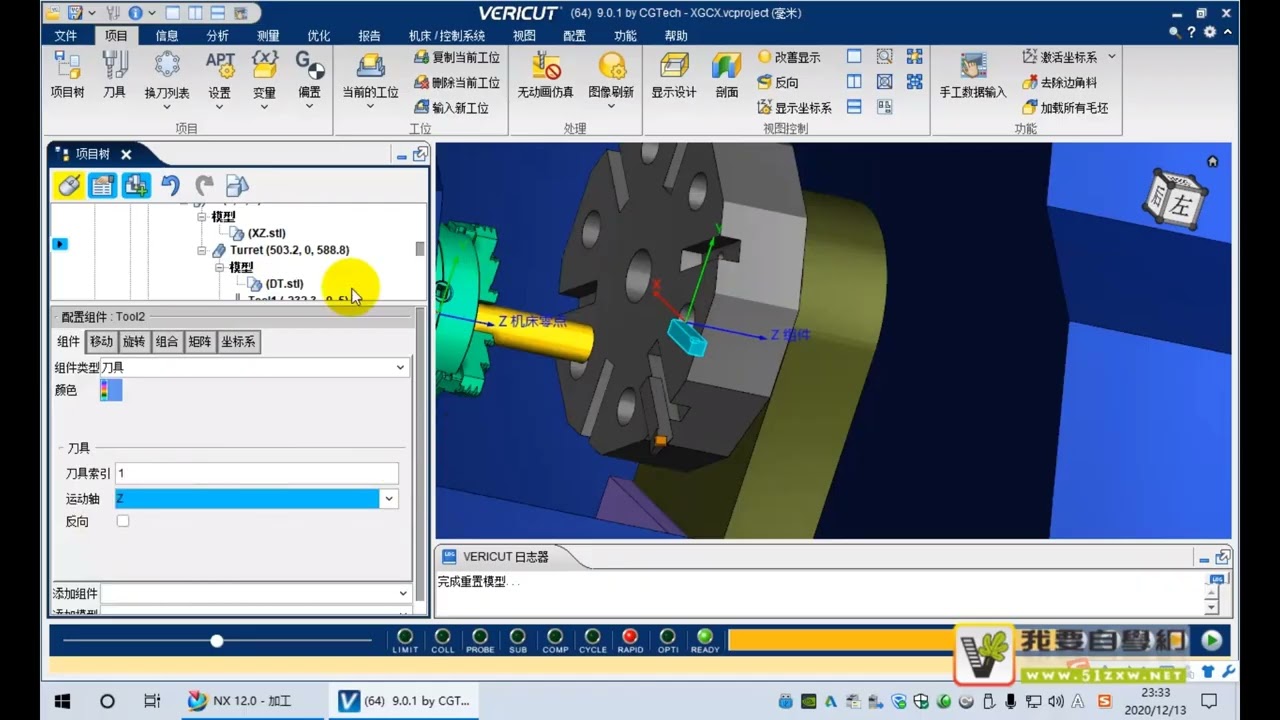This screenshot has width=1280, height=720.
Task: Click the fit view icon in 视图控制
Action: click(884, 82)
